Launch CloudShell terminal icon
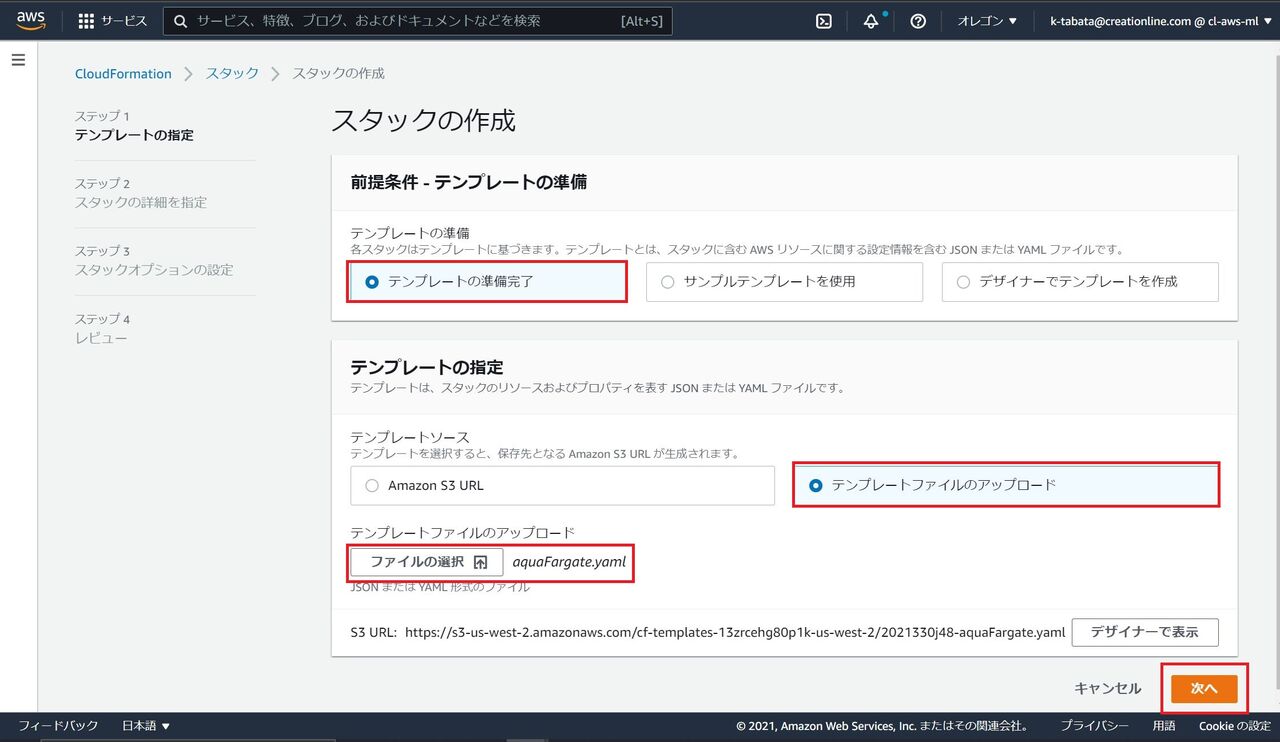The width and height of the screenshot is (1280, 742). click(824, 21)
